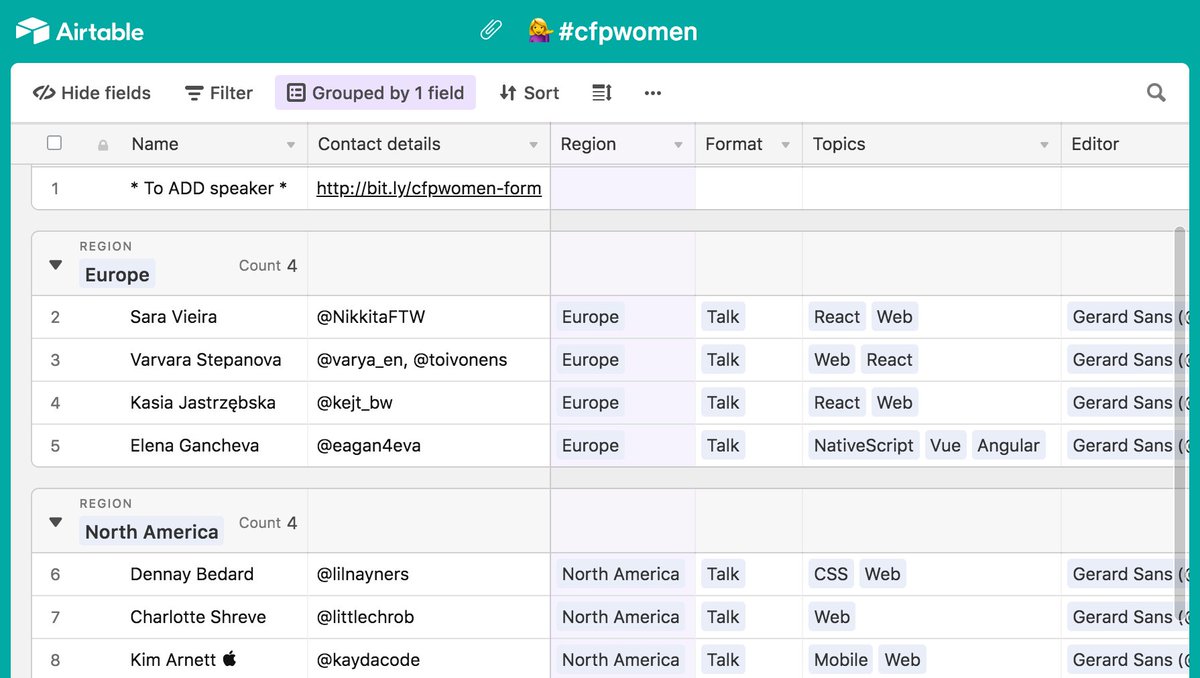The height and width of the screenshot is (678, 1200).
Task: Click the @littlechrob contact cell
Action: point(429,617)
